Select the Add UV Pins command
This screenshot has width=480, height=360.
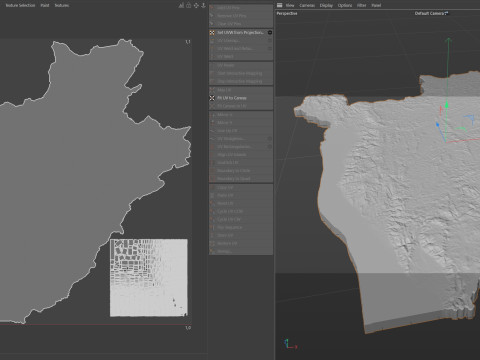(x=241, y=7)
